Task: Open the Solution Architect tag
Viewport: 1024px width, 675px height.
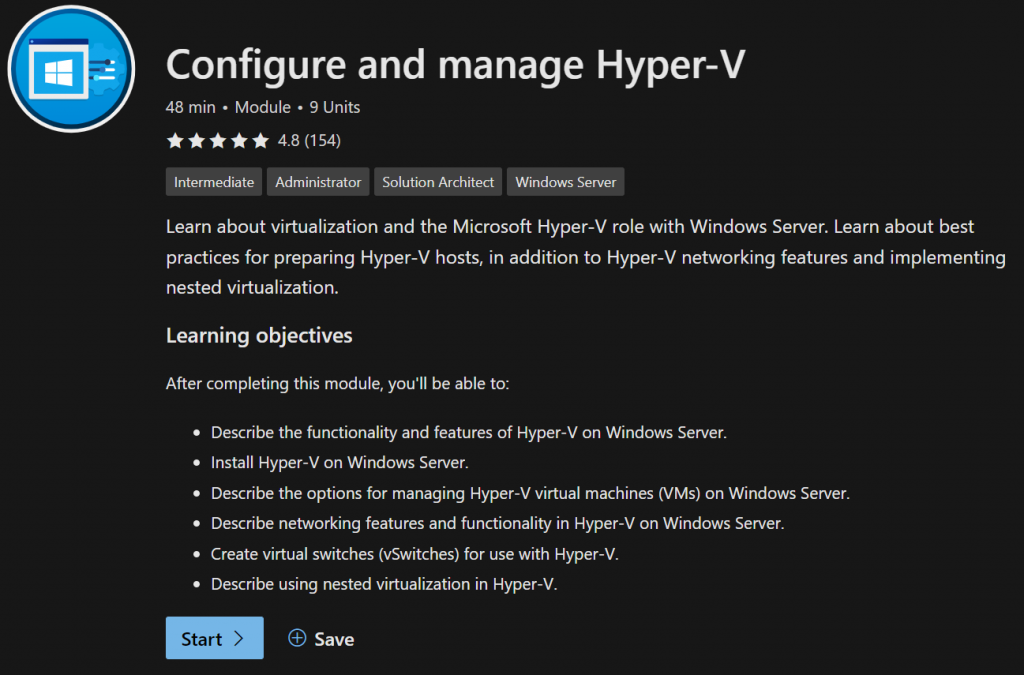Action: (x=438, y=182)
